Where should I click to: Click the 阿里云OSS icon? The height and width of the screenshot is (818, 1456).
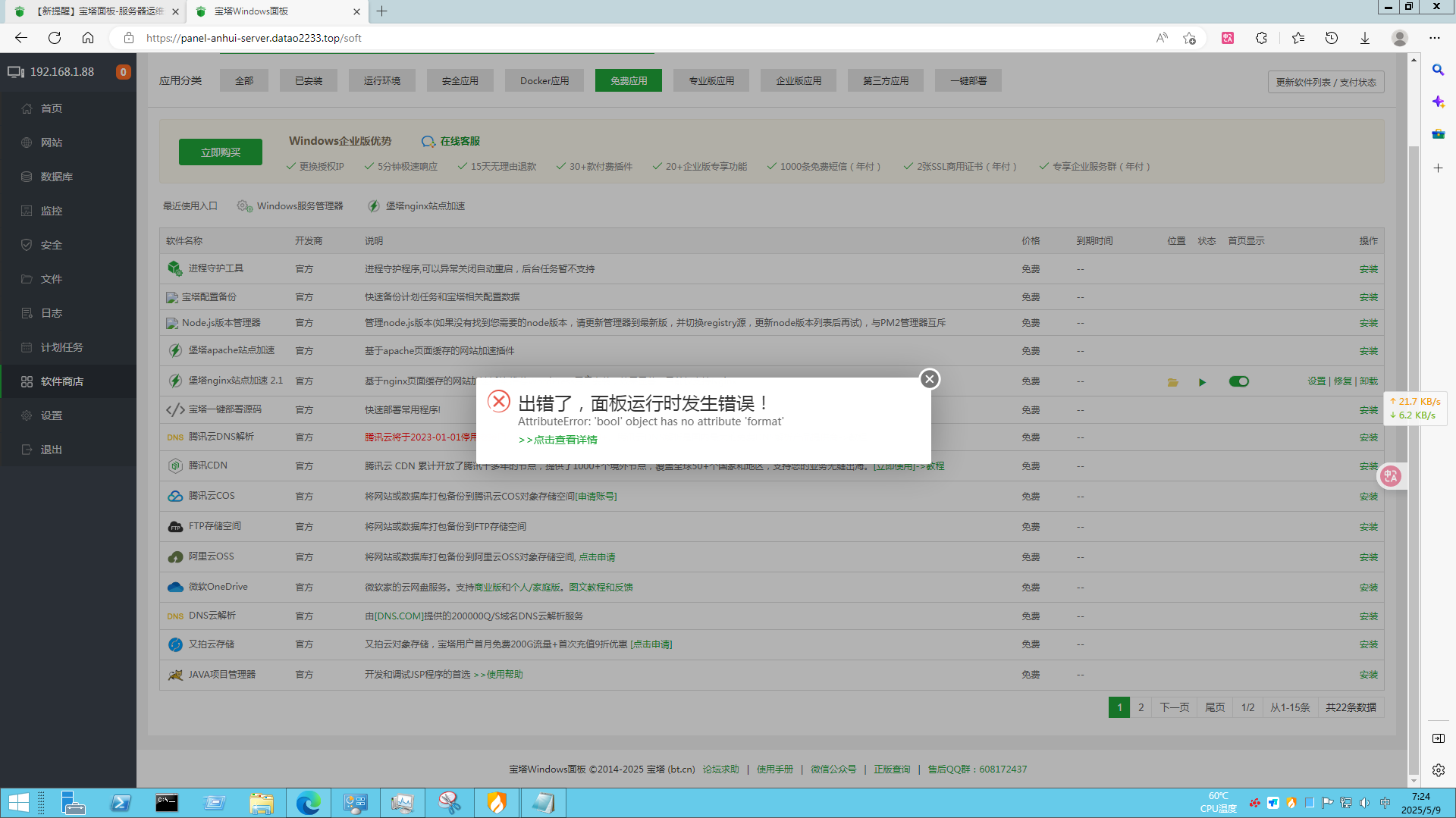(x=175, y=556)
